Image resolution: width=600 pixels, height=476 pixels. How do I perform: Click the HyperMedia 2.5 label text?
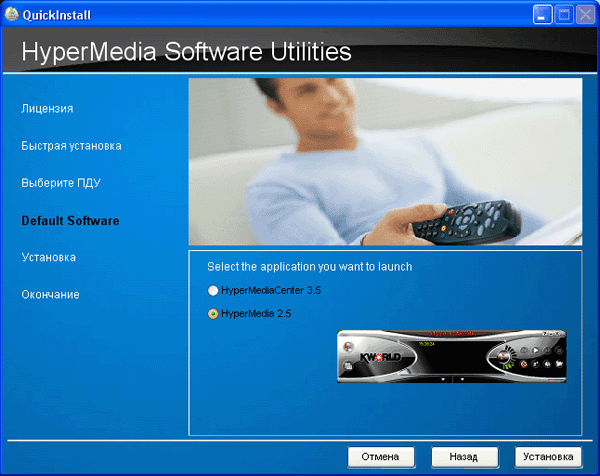point(256,314)
